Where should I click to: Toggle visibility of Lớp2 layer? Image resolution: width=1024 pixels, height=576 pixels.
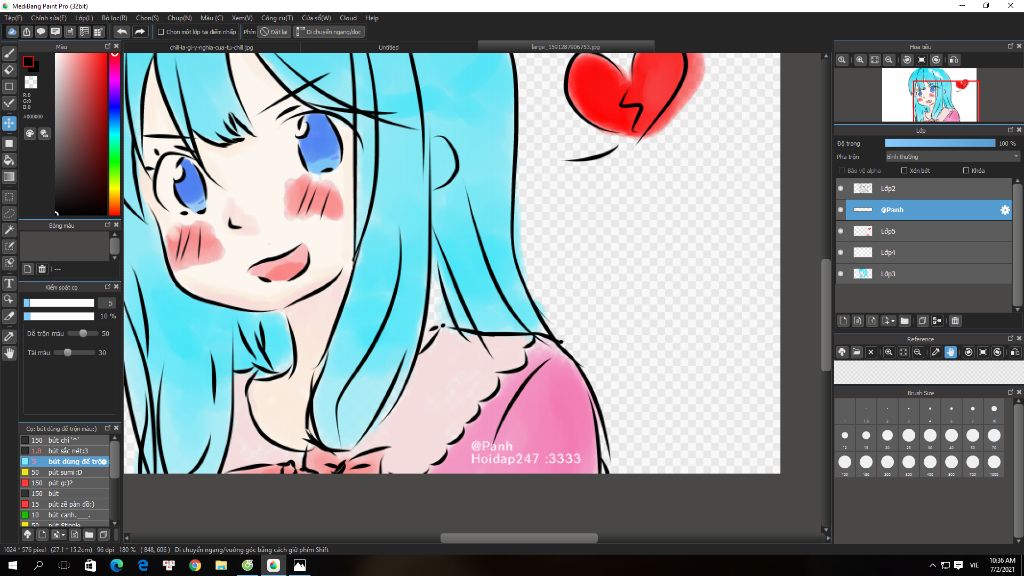click(x=841, y=188)
